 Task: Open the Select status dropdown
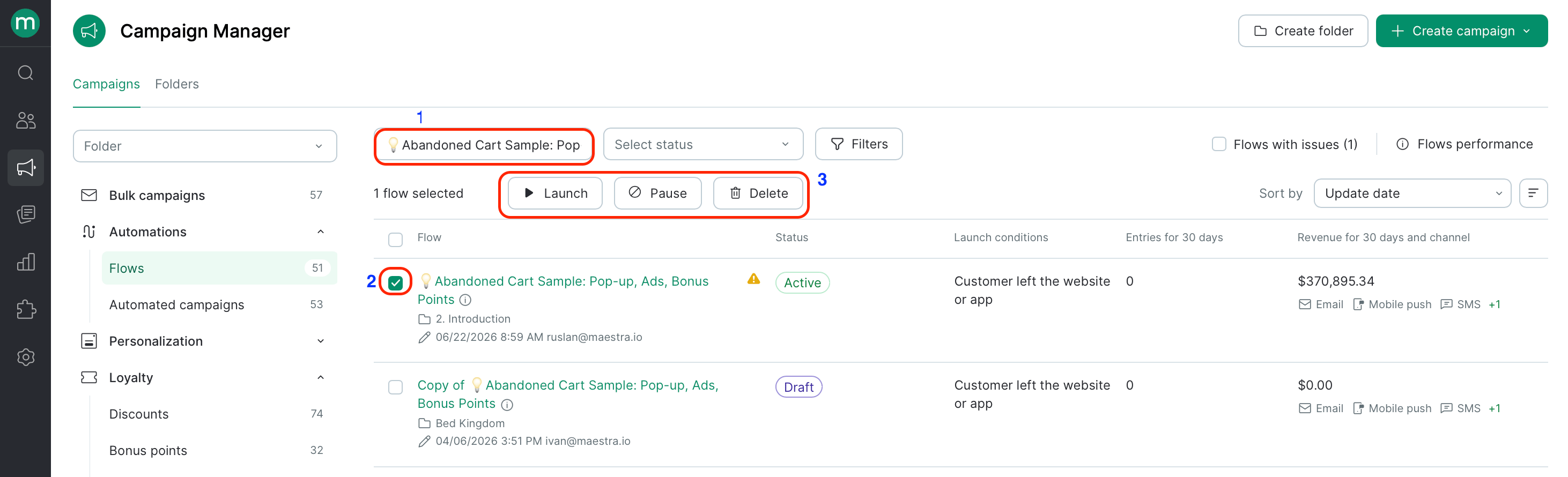pyautogui.click(x=703, y=144)
